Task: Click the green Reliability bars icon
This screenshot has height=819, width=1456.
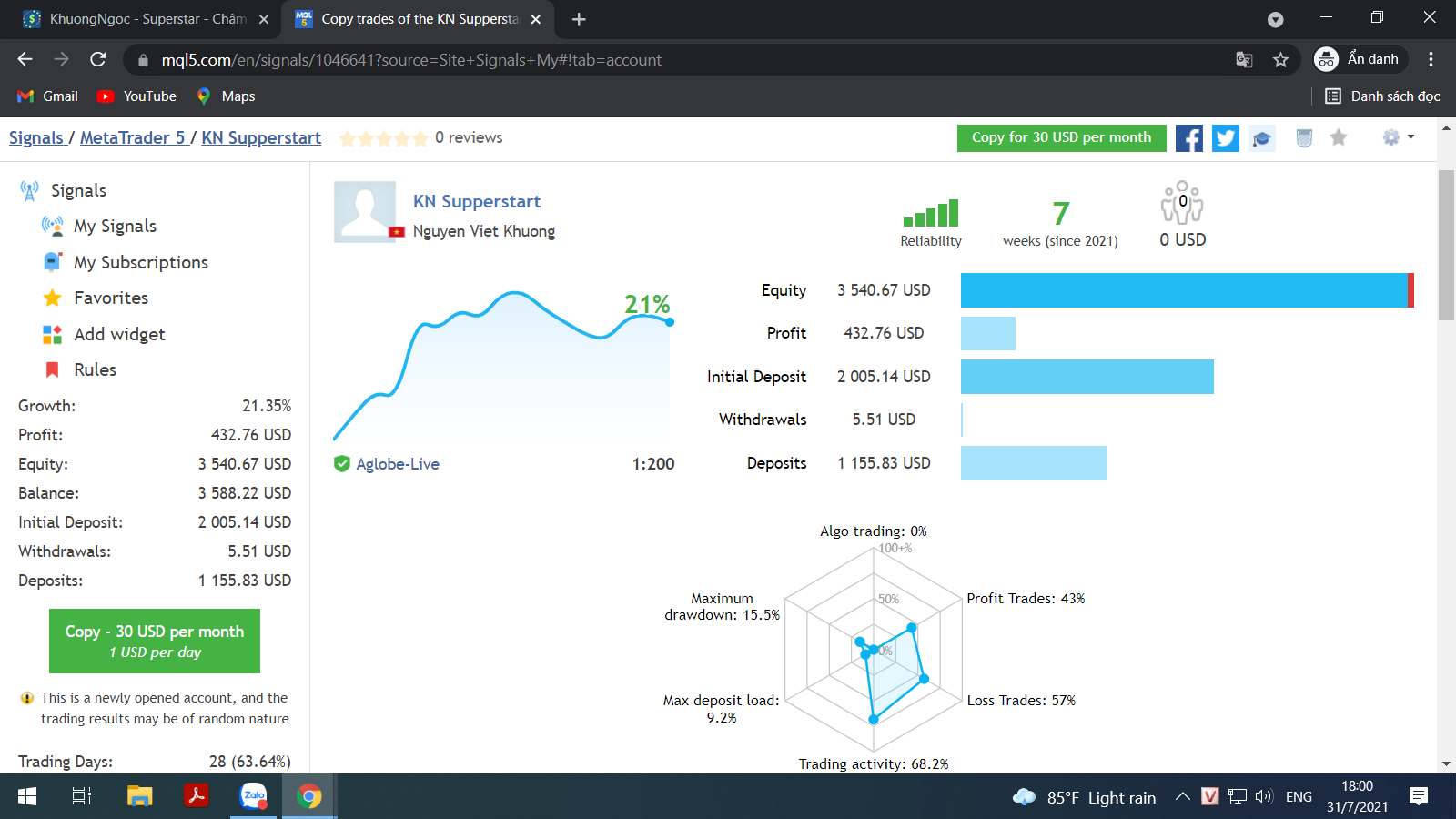Action: point(931,213)
